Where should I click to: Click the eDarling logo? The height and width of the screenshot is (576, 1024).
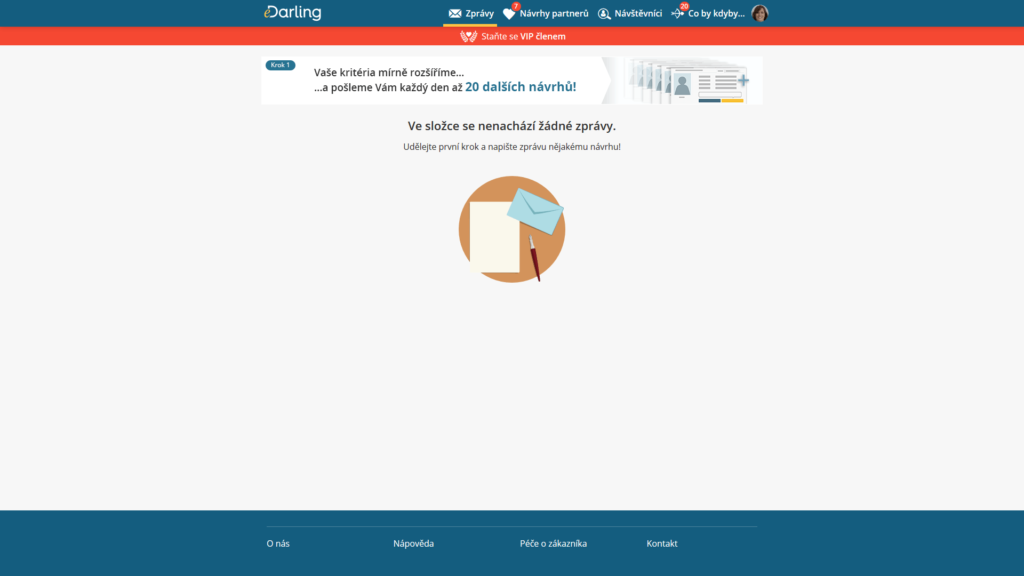tap(293, 12)
